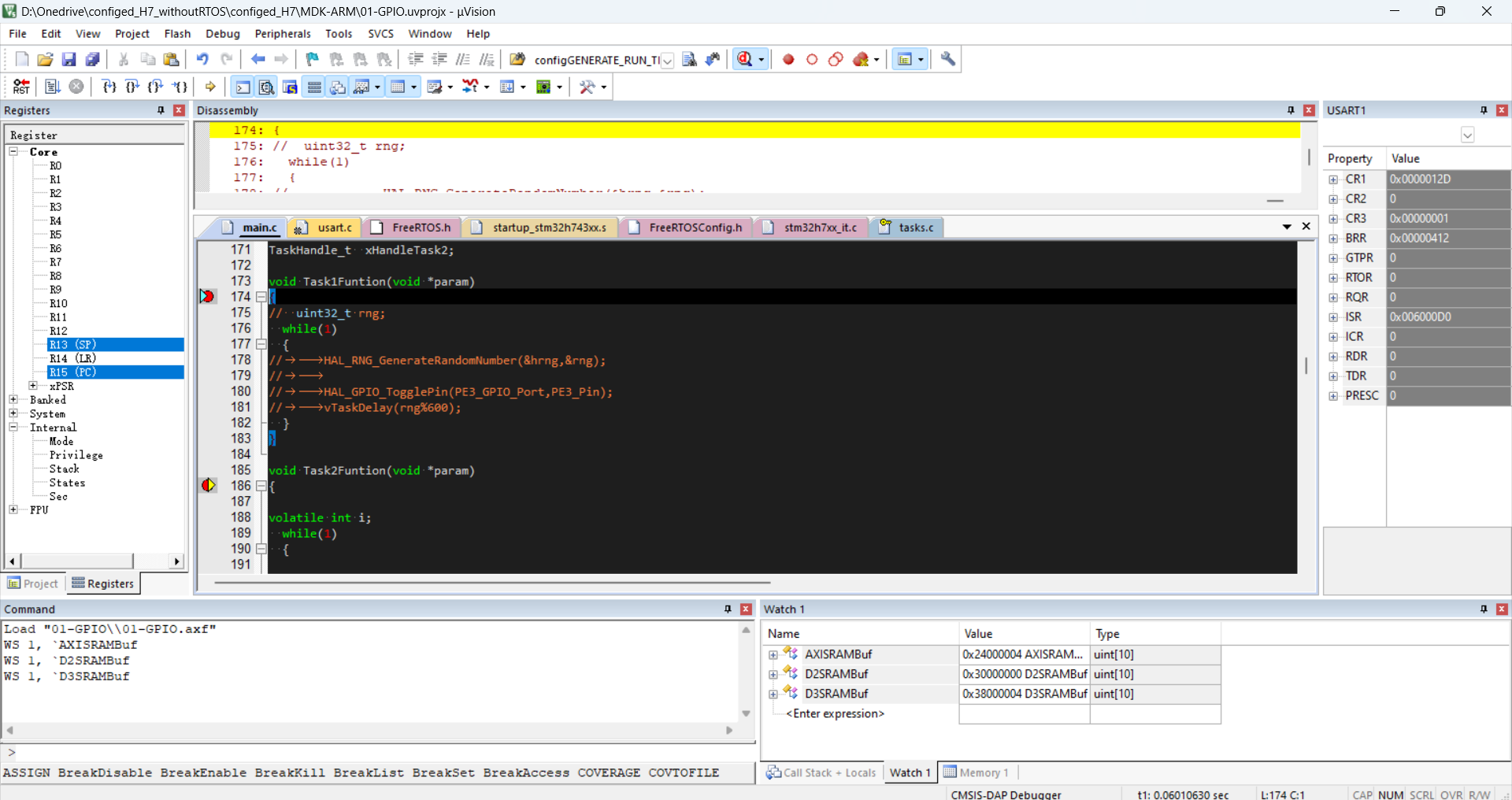Screen dimensions: 1512x800
Task: Switch to the Memory 1 tab
Action: pyautogui.click(x=976, y=772)
